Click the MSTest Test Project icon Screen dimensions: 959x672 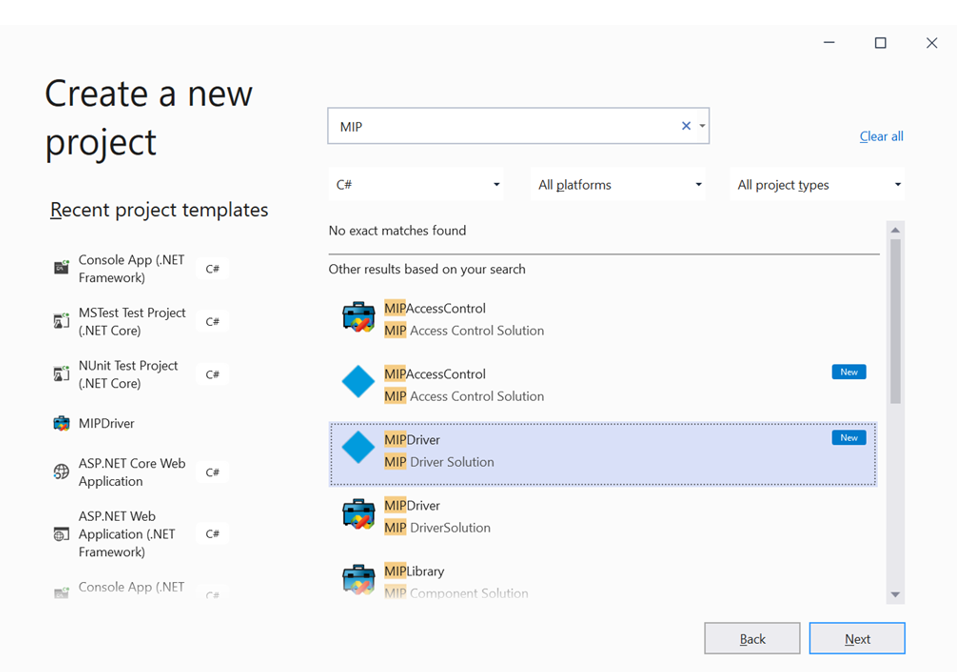coord(61,320)
